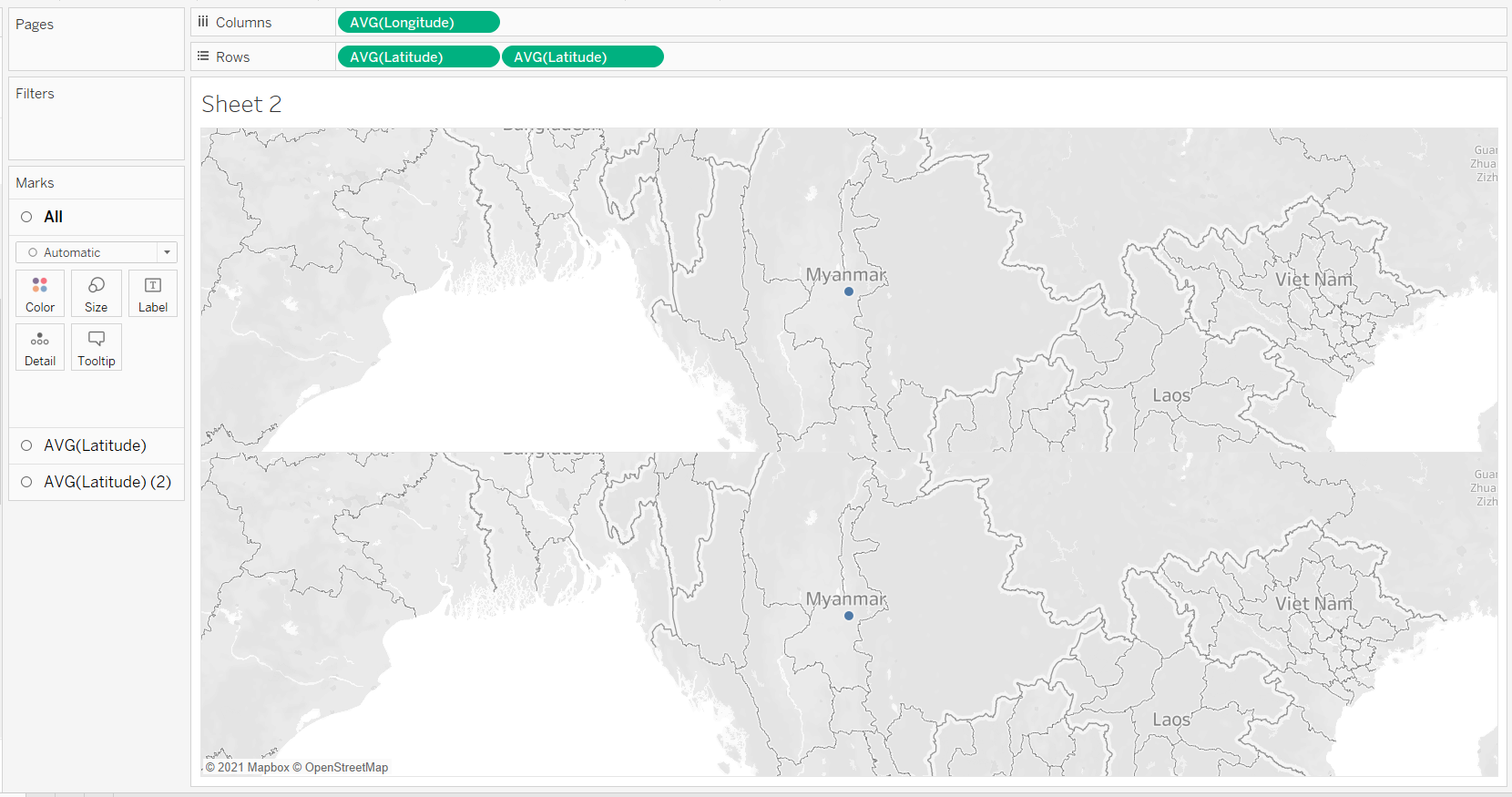The height and width of the screenshot is (797, 1512).
Task: Expand the AVG(Latitude) (2) marks section
Action: [107, 482]
